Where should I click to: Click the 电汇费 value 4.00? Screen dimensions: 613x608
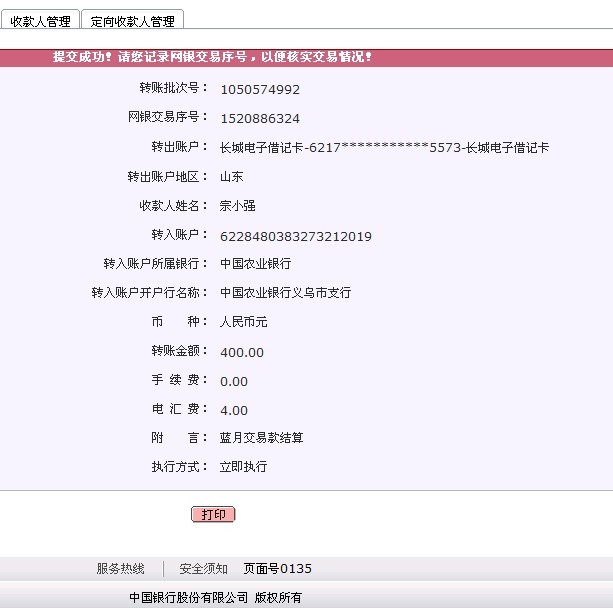coord(234,410)
